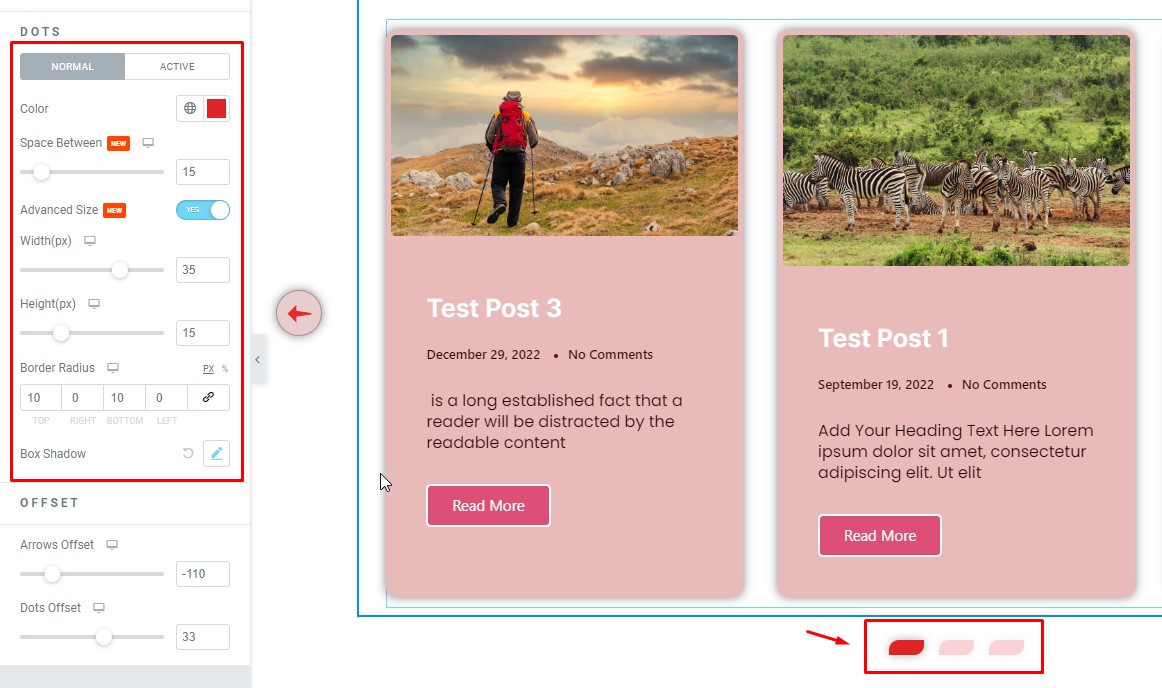Click the Test Post 3 title link
1162x688 pixels.
point(494,308)
